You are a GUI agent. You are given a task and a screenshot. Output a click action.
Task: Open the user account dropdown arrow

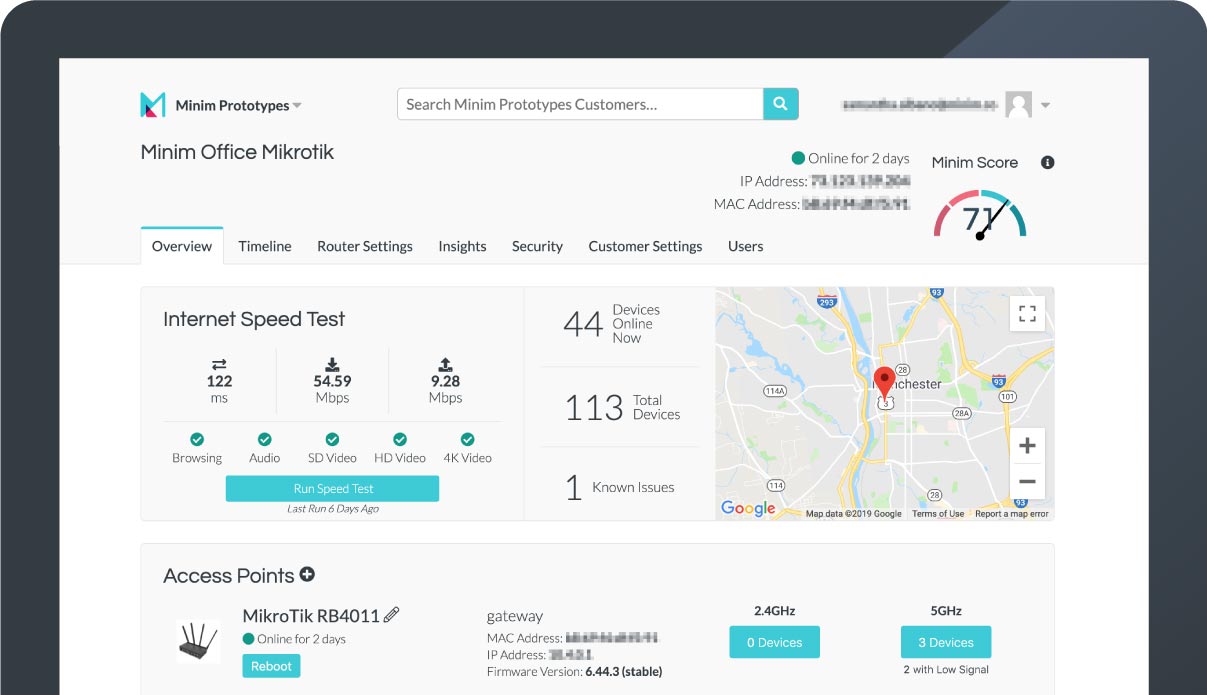coord(1045,105)
